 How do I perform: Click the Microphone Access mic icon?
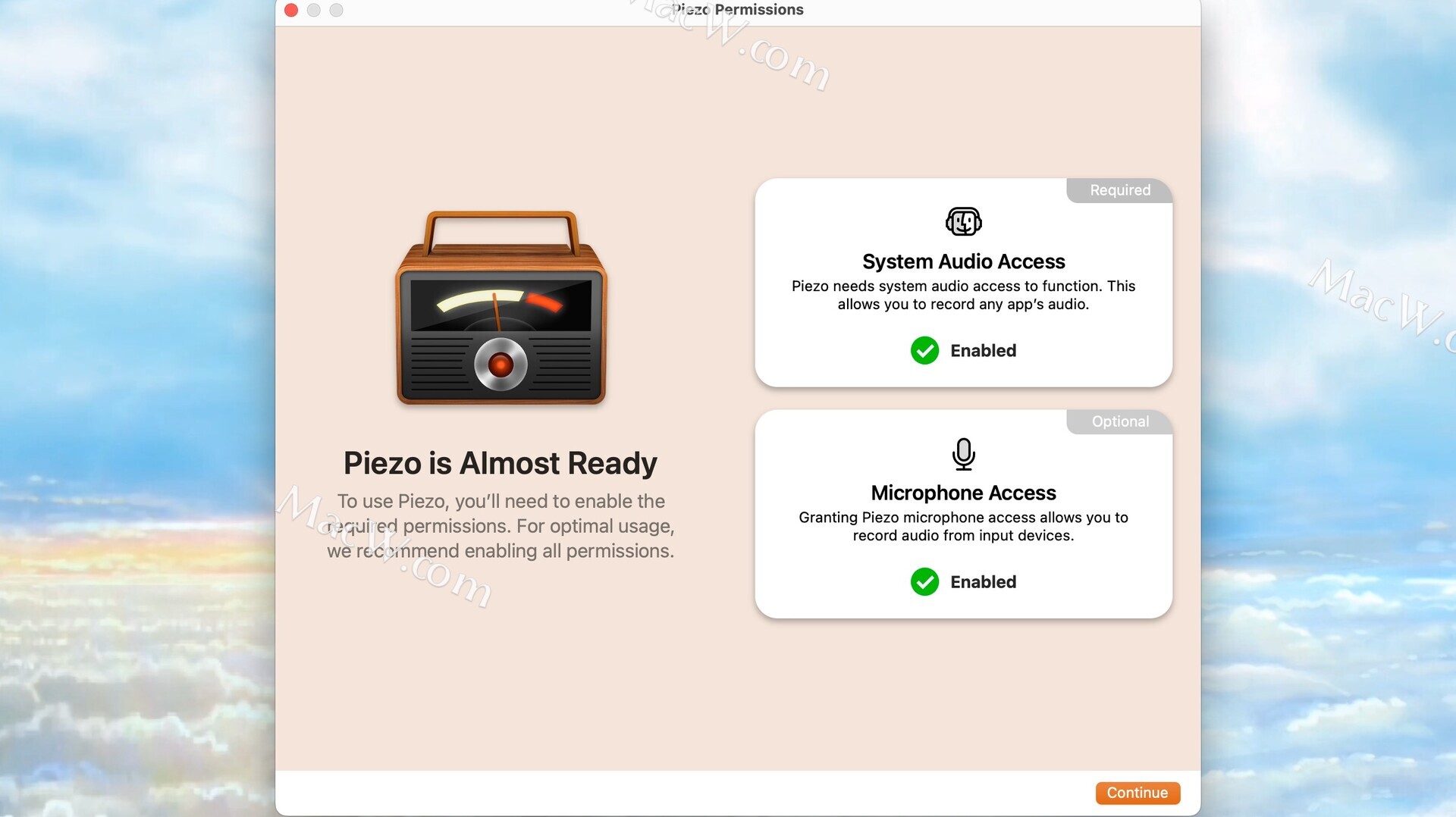(964, 454)
